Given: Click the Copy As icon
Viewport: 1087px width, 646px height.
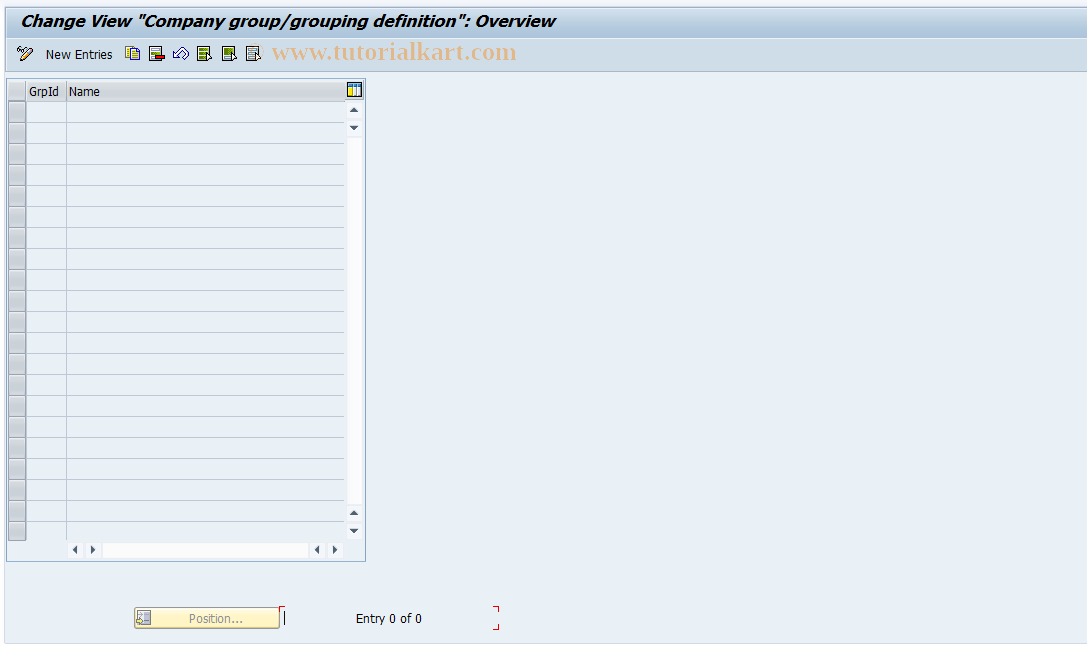Looking at the screenshot, I should (x=132, y=53).
